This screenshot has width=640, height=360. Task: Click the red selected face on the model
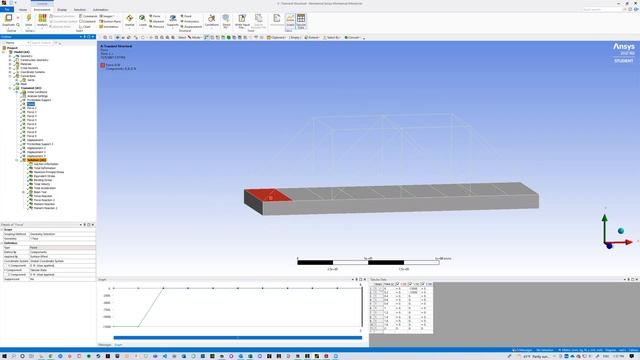268,195
